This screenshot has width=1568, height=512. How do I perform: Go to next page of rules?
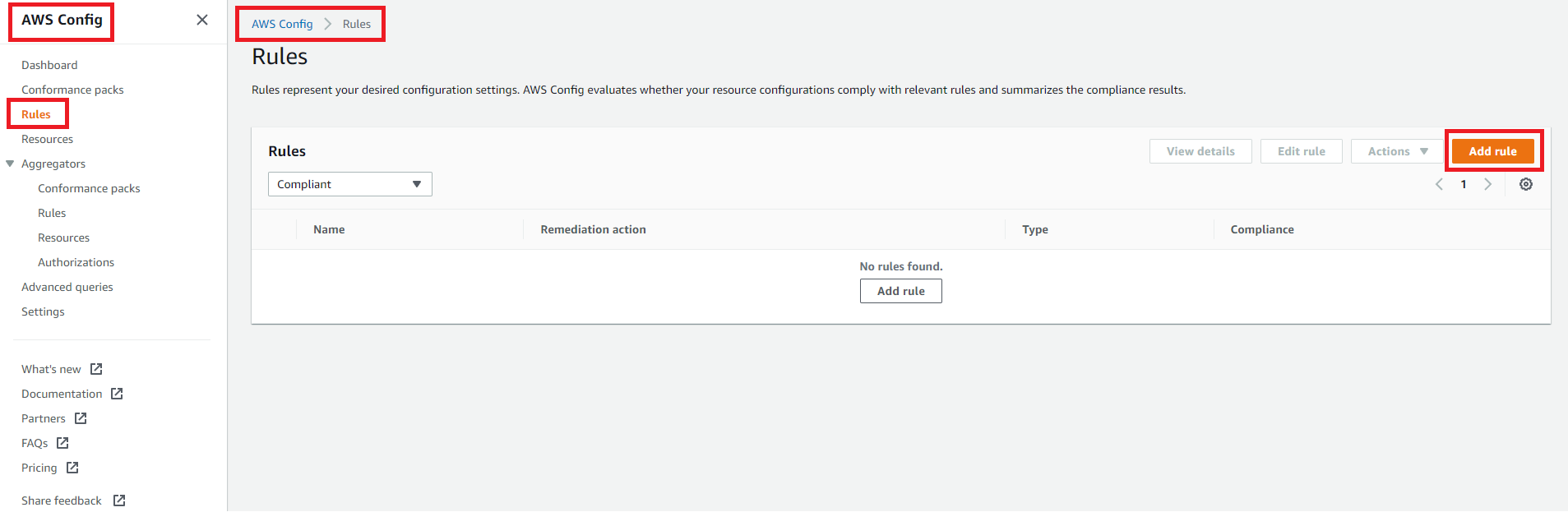click(1487, 184)
